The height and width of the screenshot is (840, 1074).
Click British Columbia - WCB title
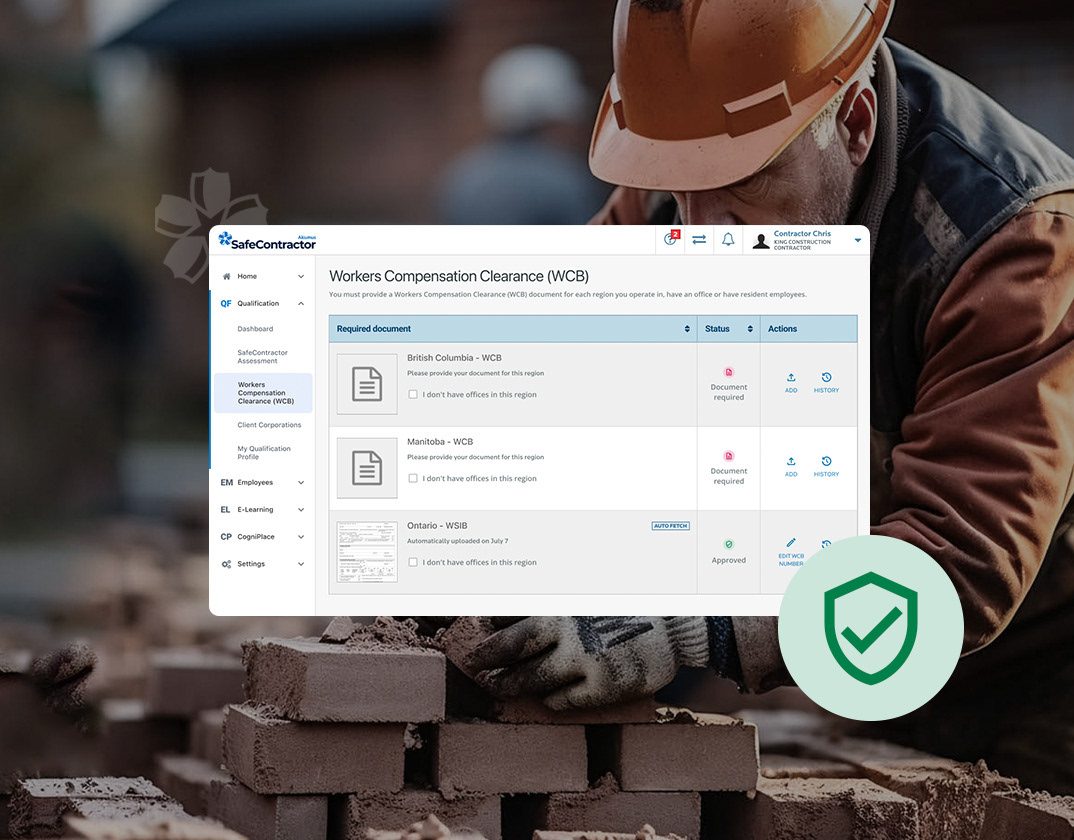(454, 358)
